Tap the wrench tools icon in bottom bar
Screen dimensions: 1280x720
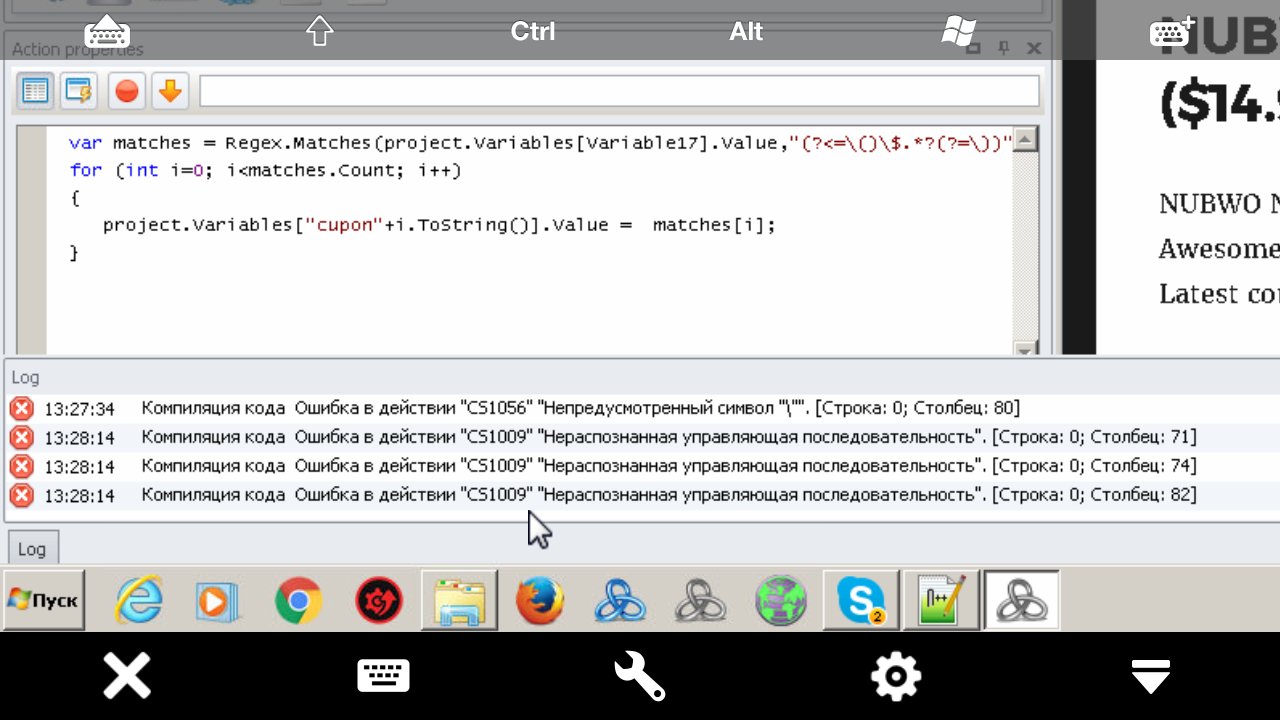640,676
